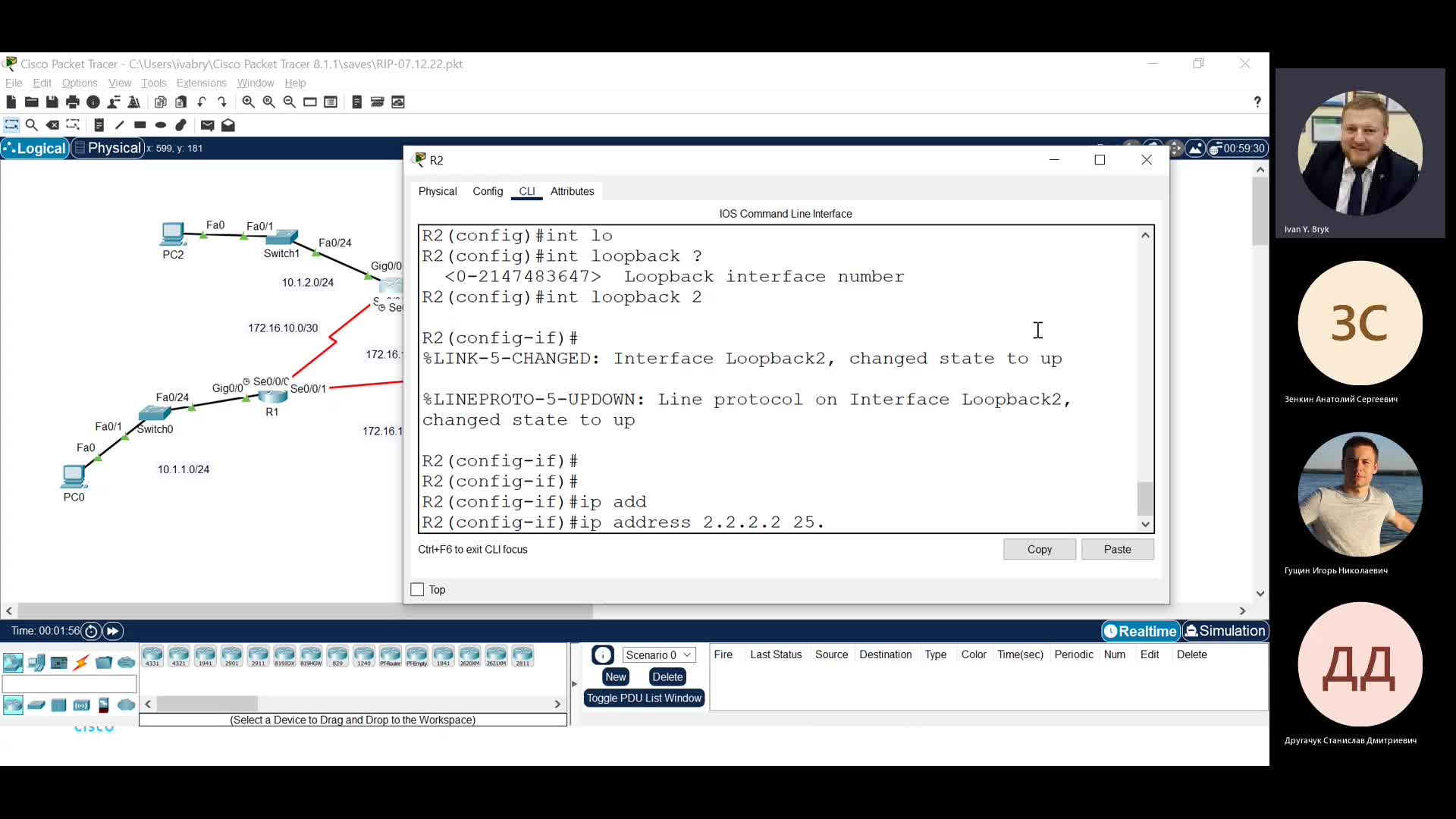Click workspace horizontal scrollbar thumb
This screenshot has height=819, width=1456.
[305, 611]
